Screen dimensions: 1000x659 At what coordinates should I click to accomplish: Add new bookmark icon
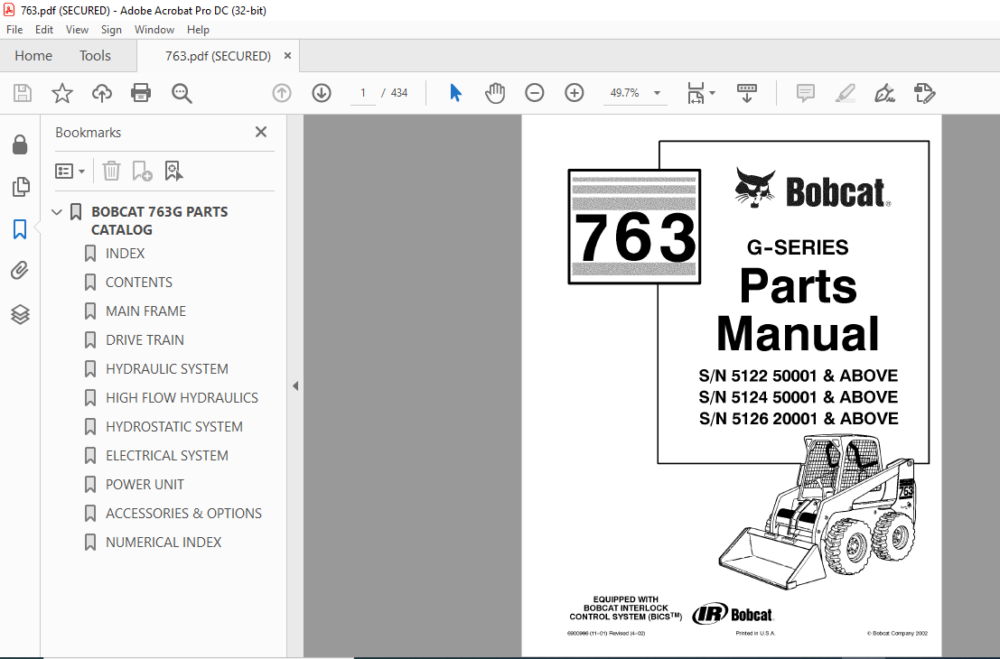tap(142, 171)
